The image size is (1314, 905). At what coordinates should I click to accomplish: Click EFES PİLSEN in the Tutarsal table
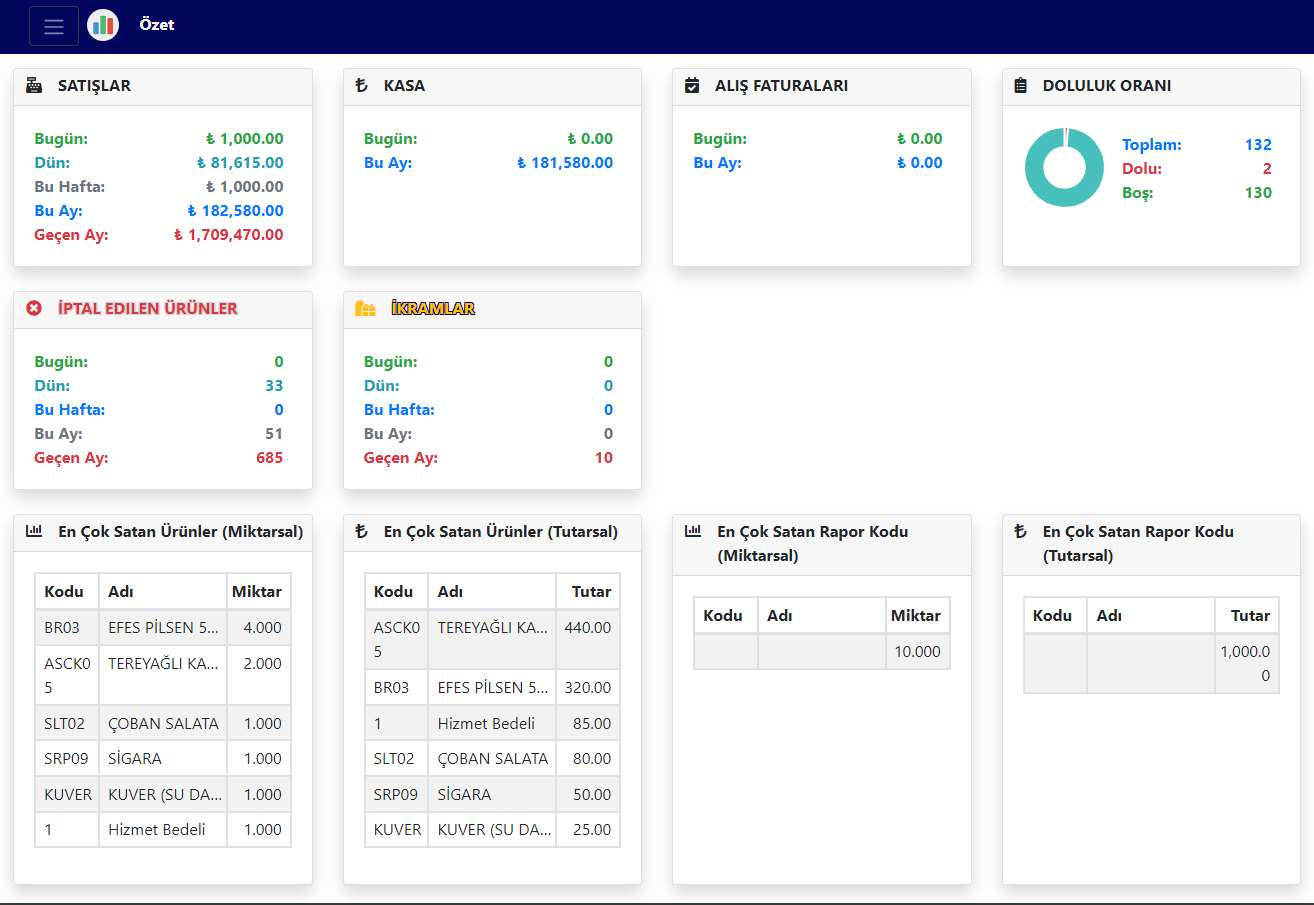pyautogui.click(x=493, y=688)
